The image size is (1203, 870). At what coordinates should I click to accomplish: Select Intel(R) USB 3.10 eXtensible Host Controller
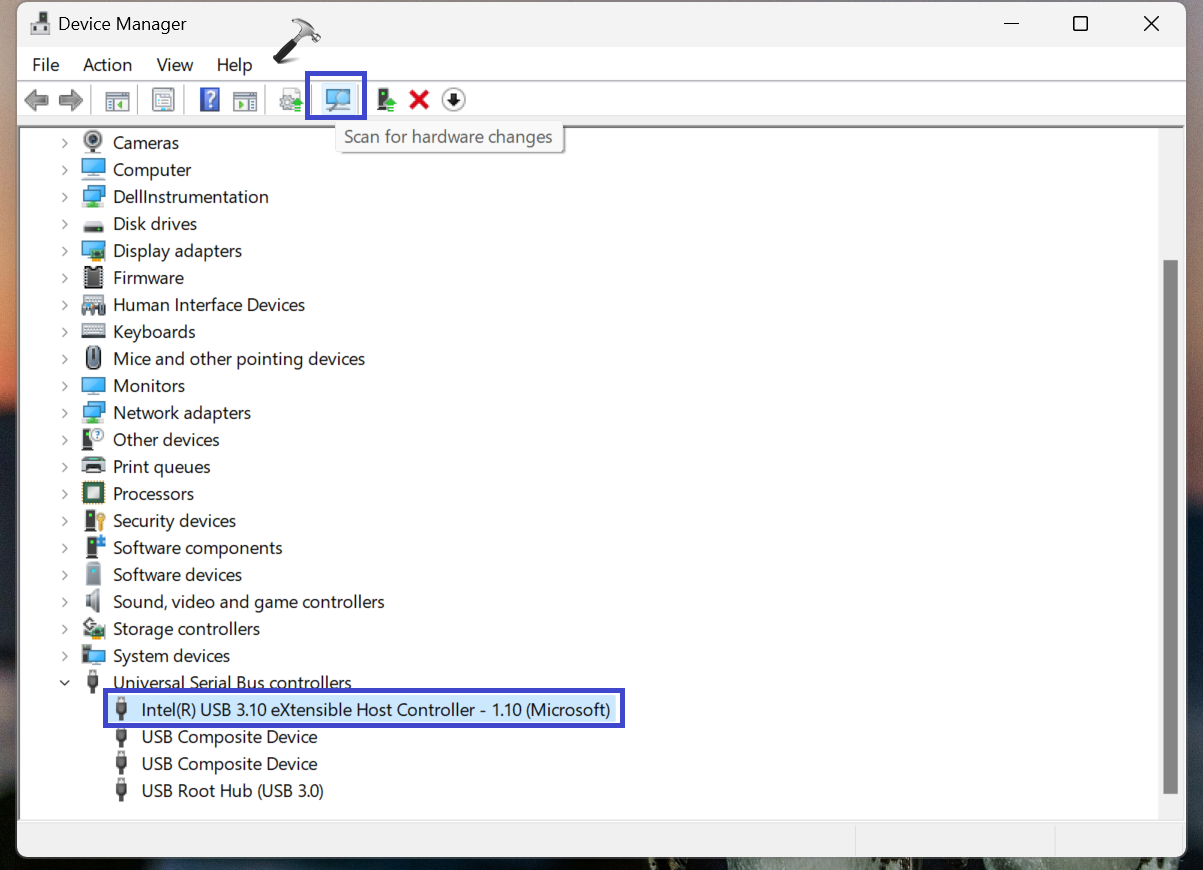(375, 710)
